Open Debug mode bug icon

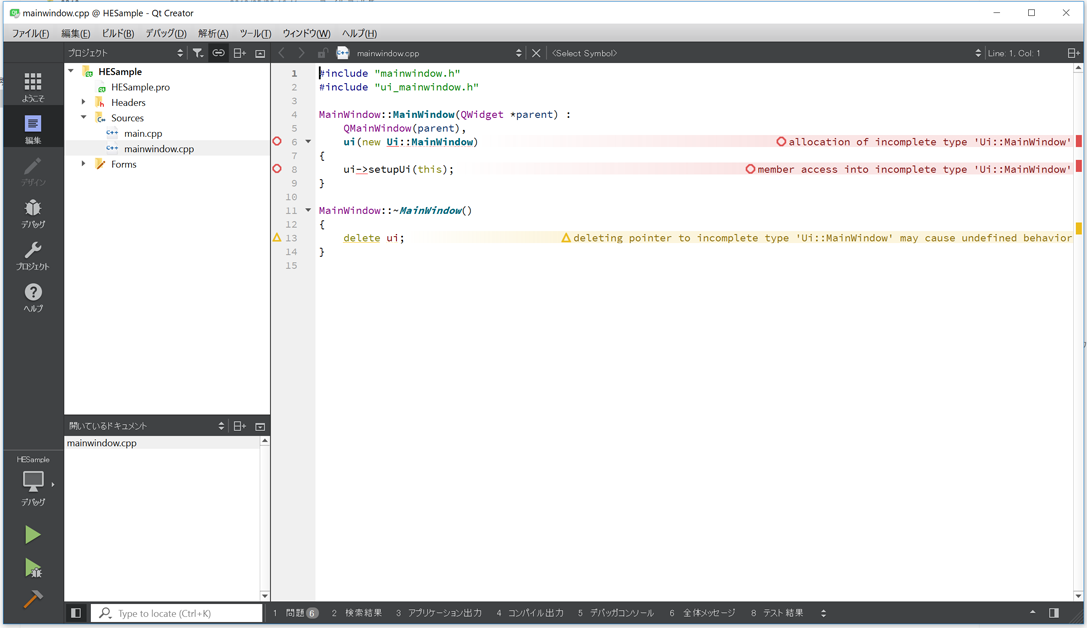click(x=33, y=213)
